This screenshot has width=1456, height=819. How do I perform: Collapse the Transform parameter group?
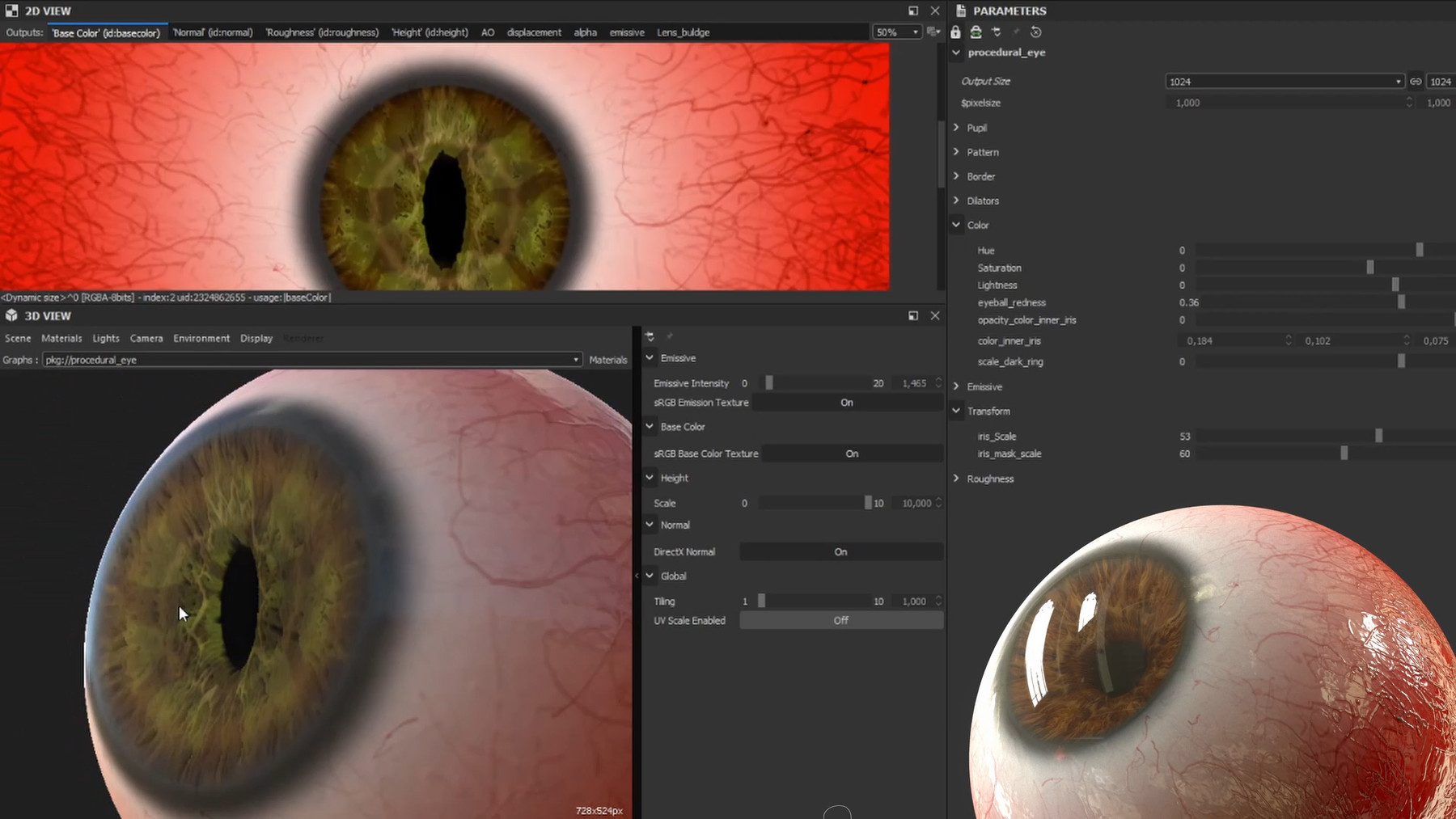[956, 411]
